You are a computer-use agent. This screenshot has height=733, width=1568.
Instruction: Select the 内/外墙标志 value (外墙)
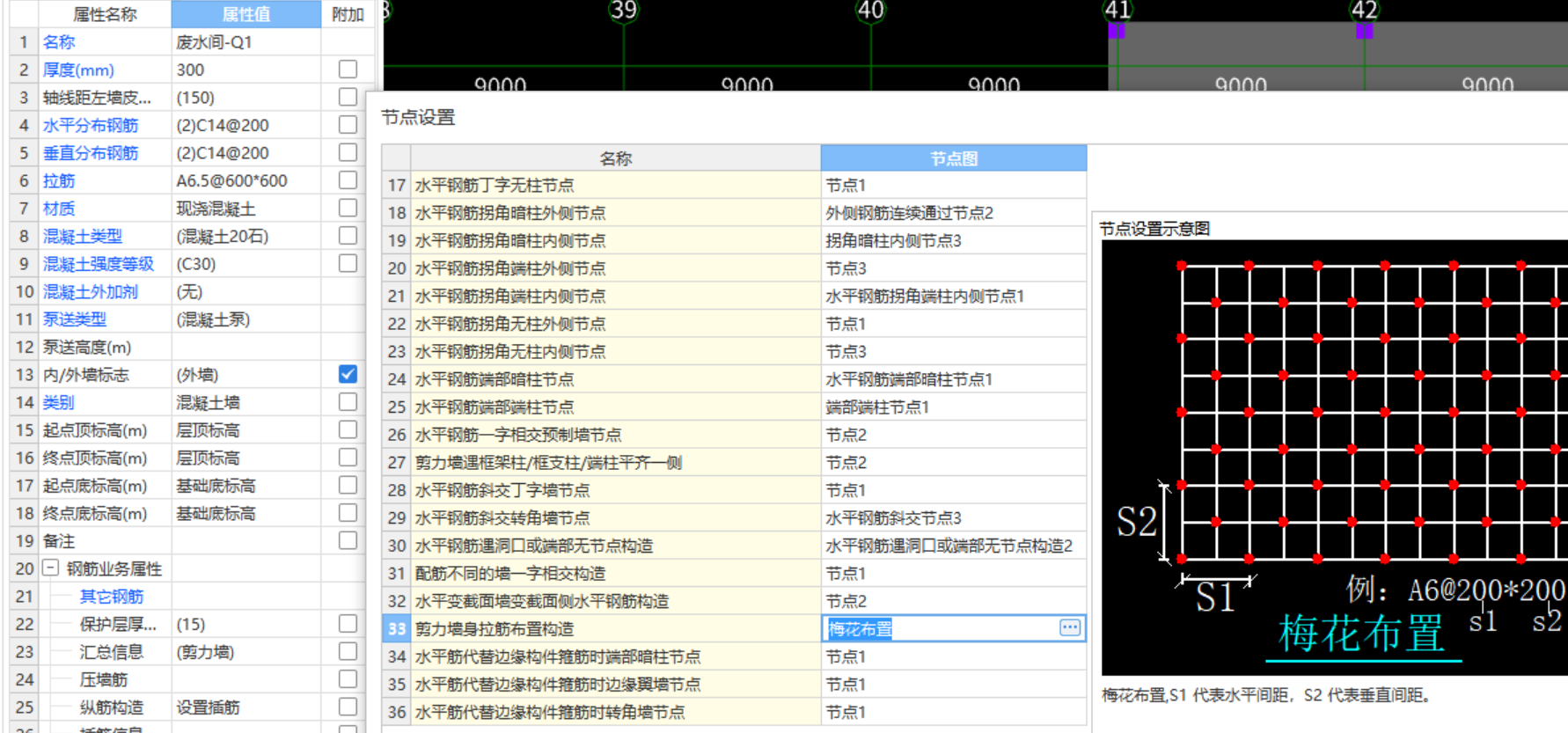pos(246,375)
